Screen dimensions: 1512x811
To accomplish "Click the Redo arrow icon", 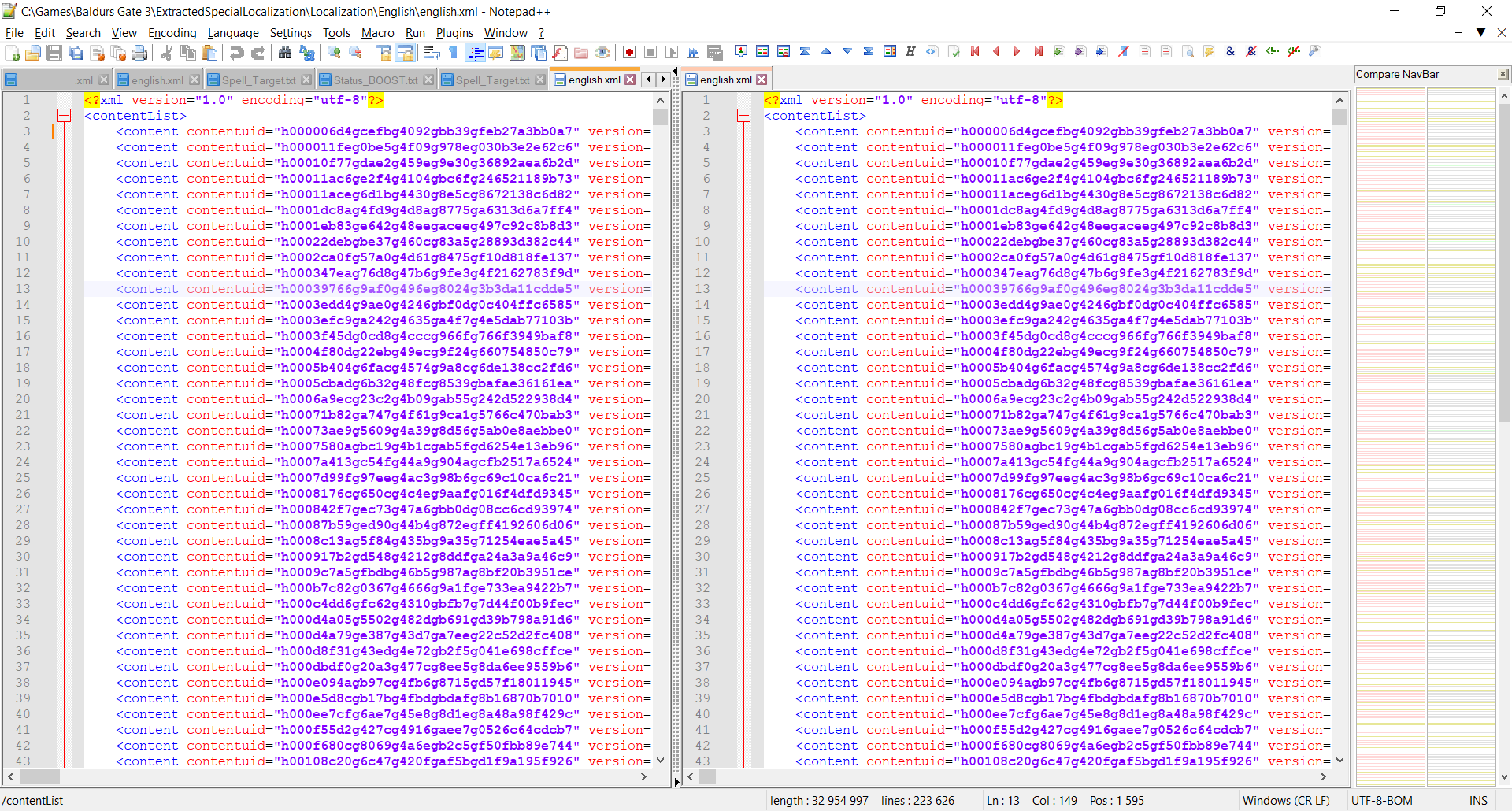I will pyautogui.click(x=258, y=53).
